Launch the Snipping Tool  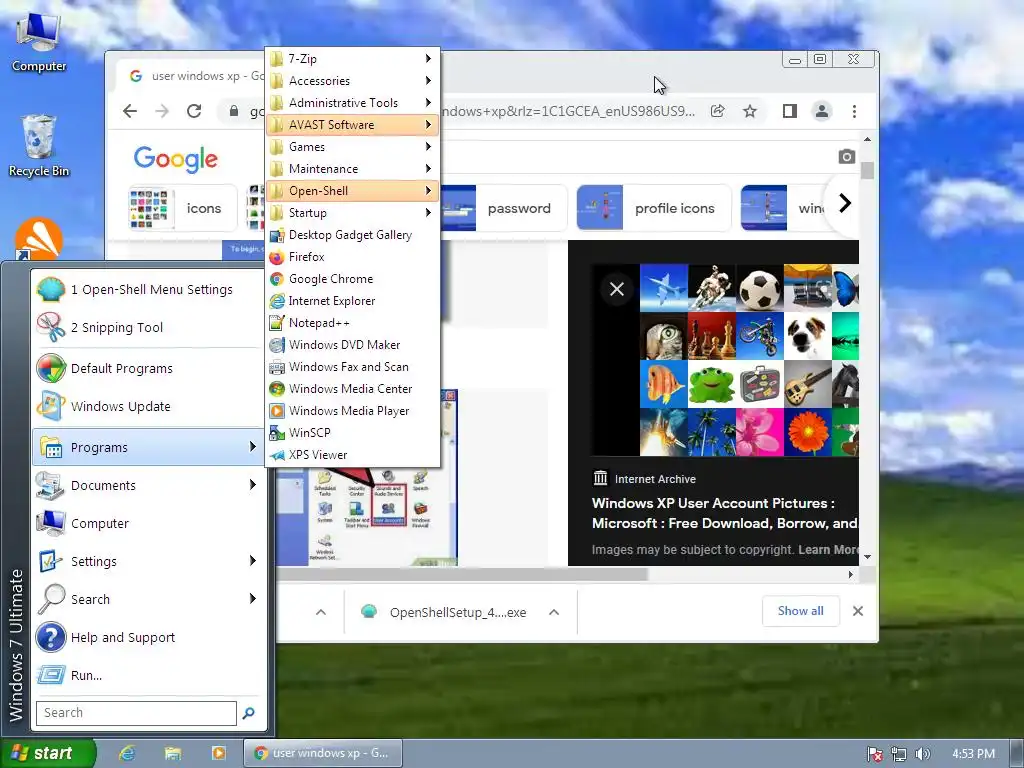tap(148, 327)
